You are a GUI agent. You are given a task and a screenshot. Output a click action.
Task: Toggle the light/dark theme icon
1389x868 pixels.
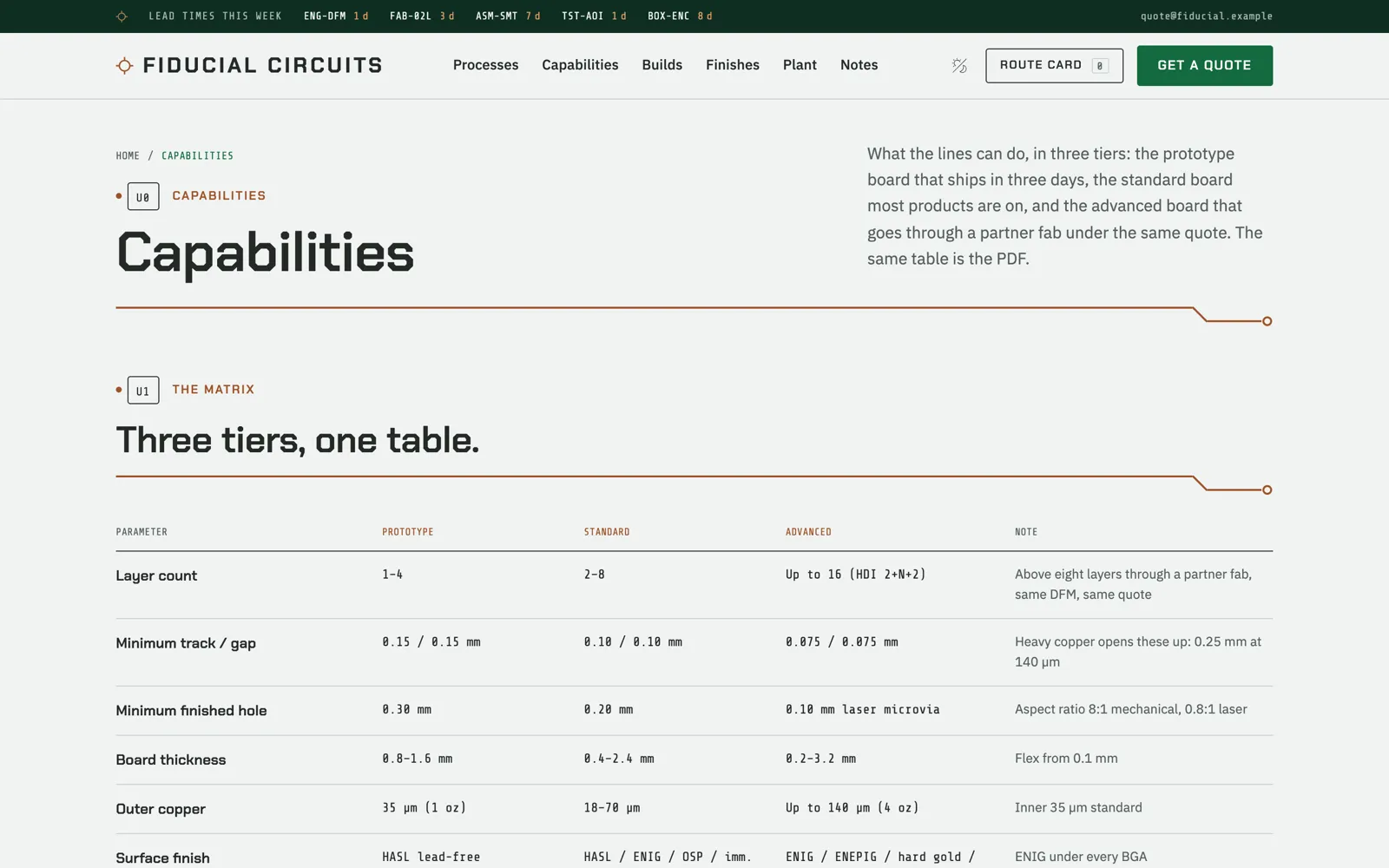959,66
